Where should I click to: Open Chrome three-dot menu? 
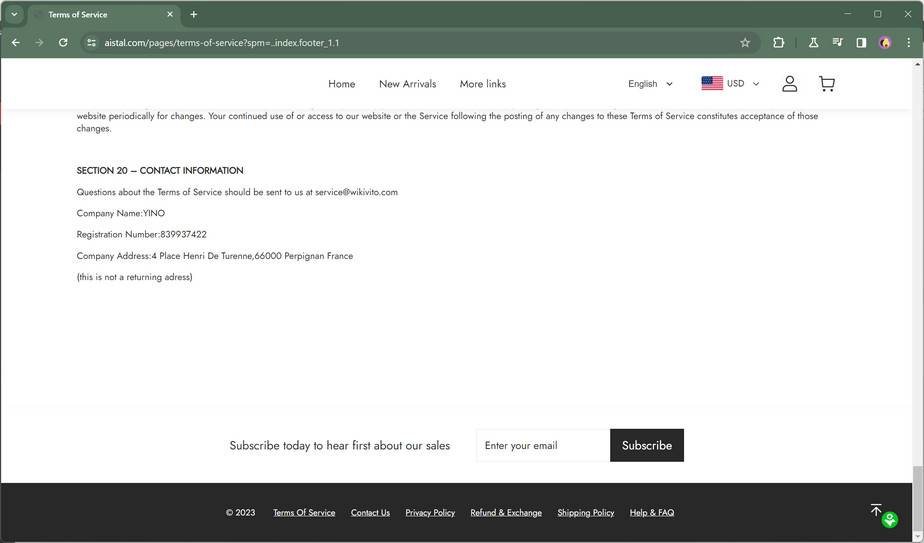coord(908,42)
